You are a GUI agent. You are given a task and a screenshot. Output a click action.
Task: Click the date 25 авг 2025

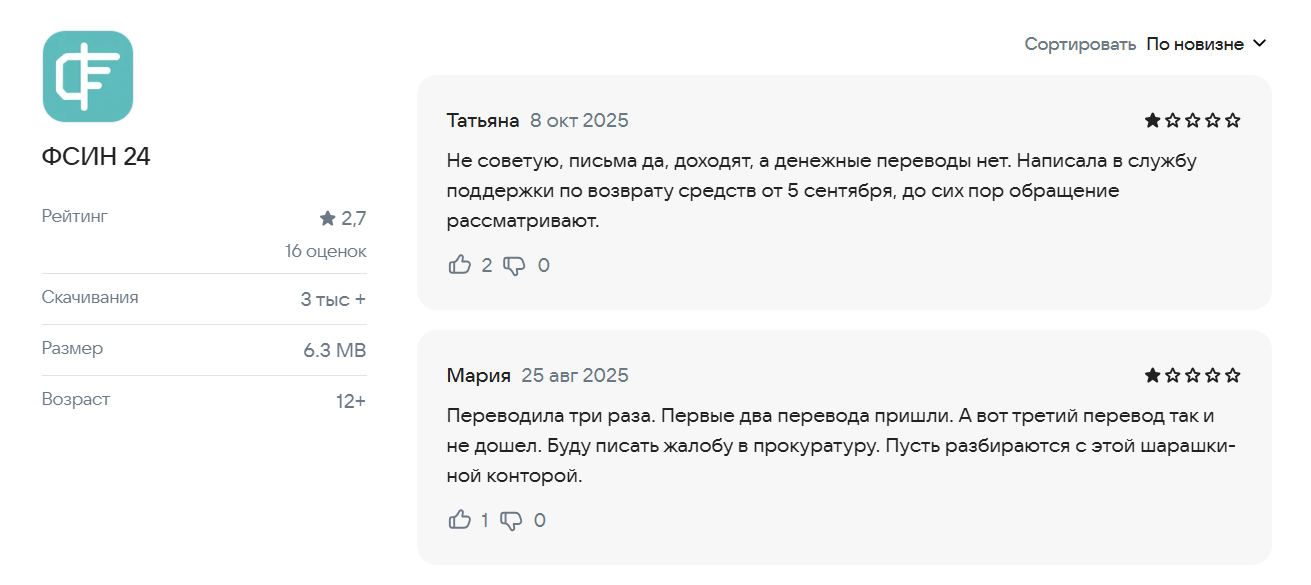tap(575, 376)
